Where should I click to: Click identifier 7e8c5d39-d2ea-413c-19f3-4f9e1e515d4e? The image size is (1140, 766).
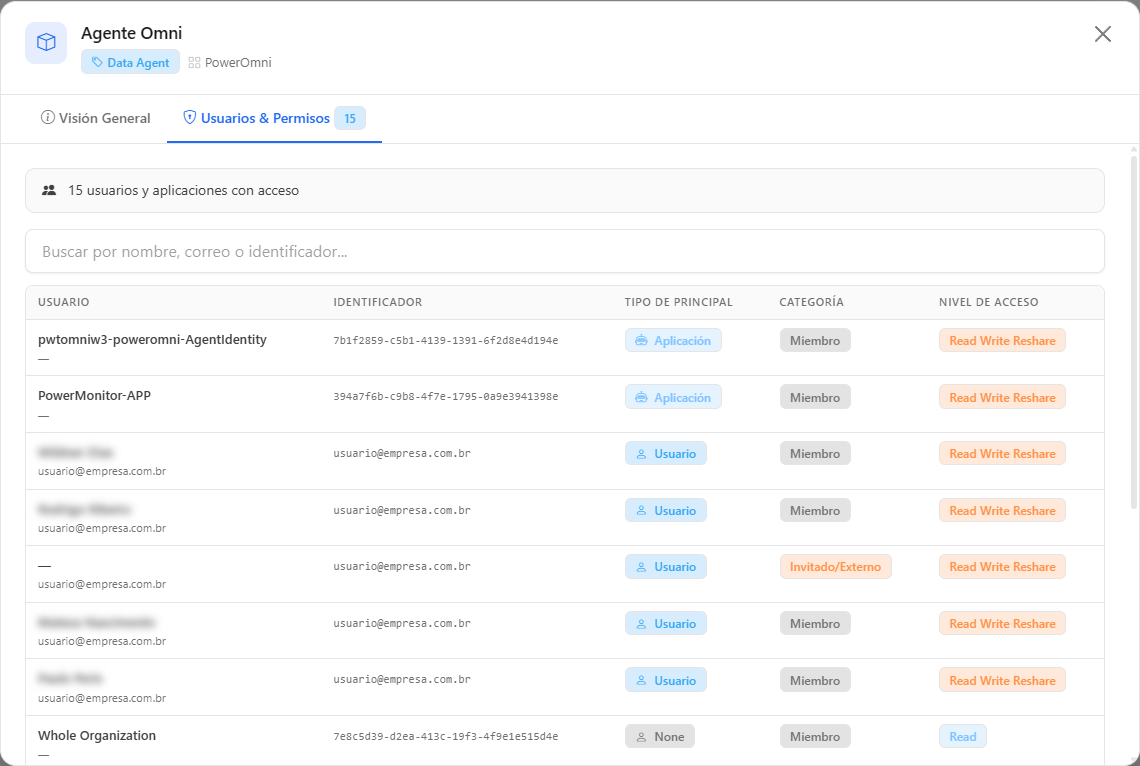pos(446,736)
